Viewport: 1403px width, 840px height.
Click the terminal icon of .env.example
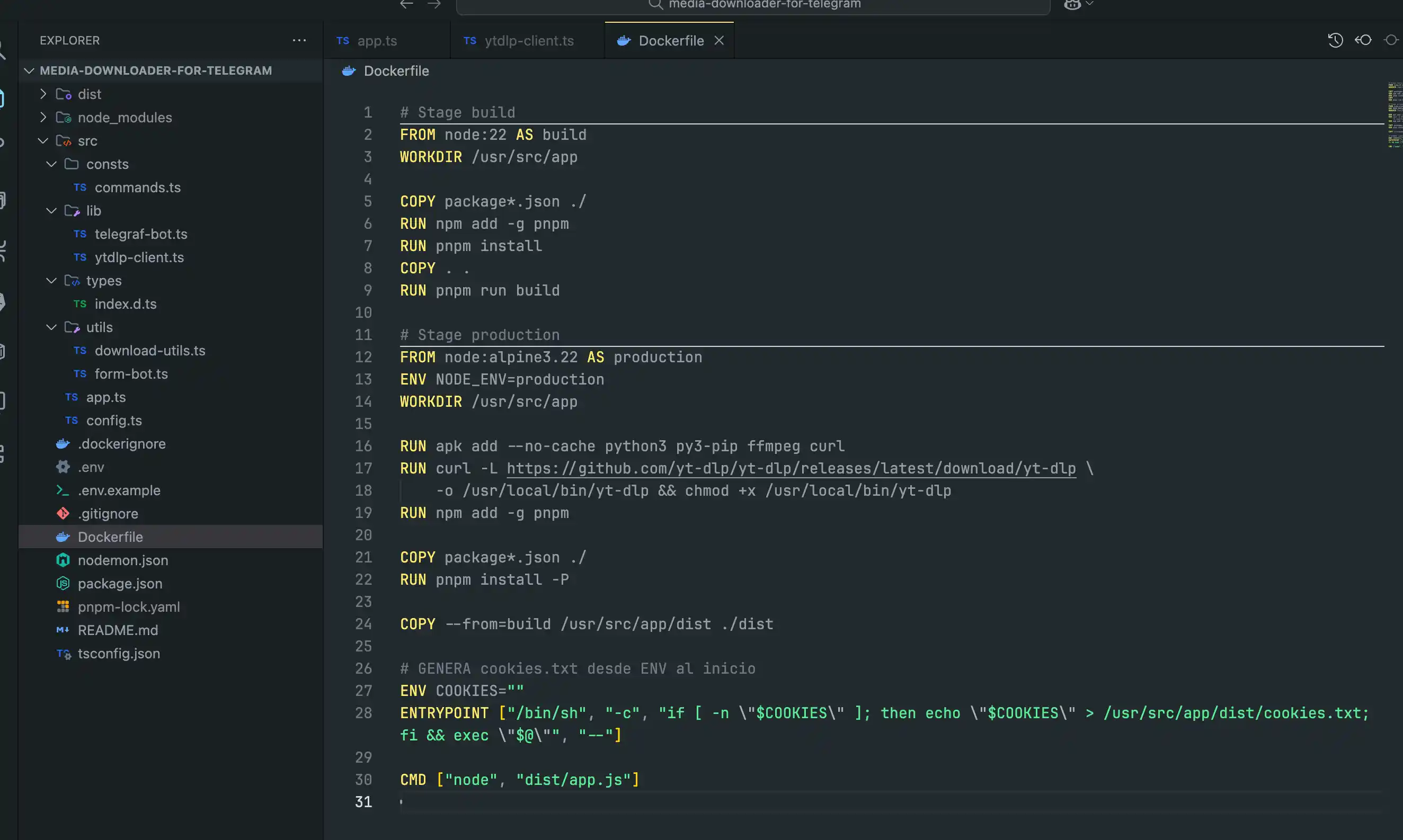click(x=63, y=490)
